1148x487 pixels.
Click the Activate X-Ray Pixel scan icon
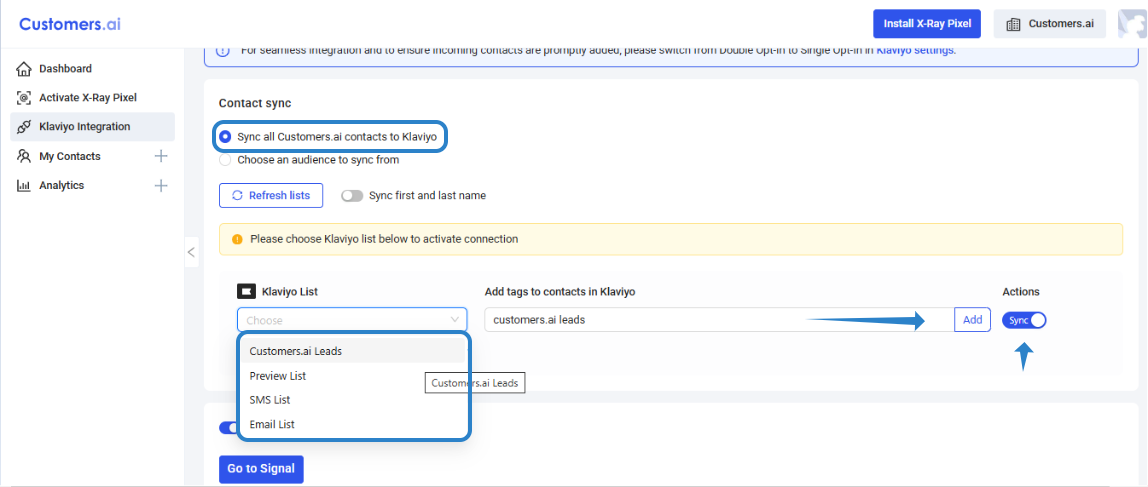click(x=24, y=98)
